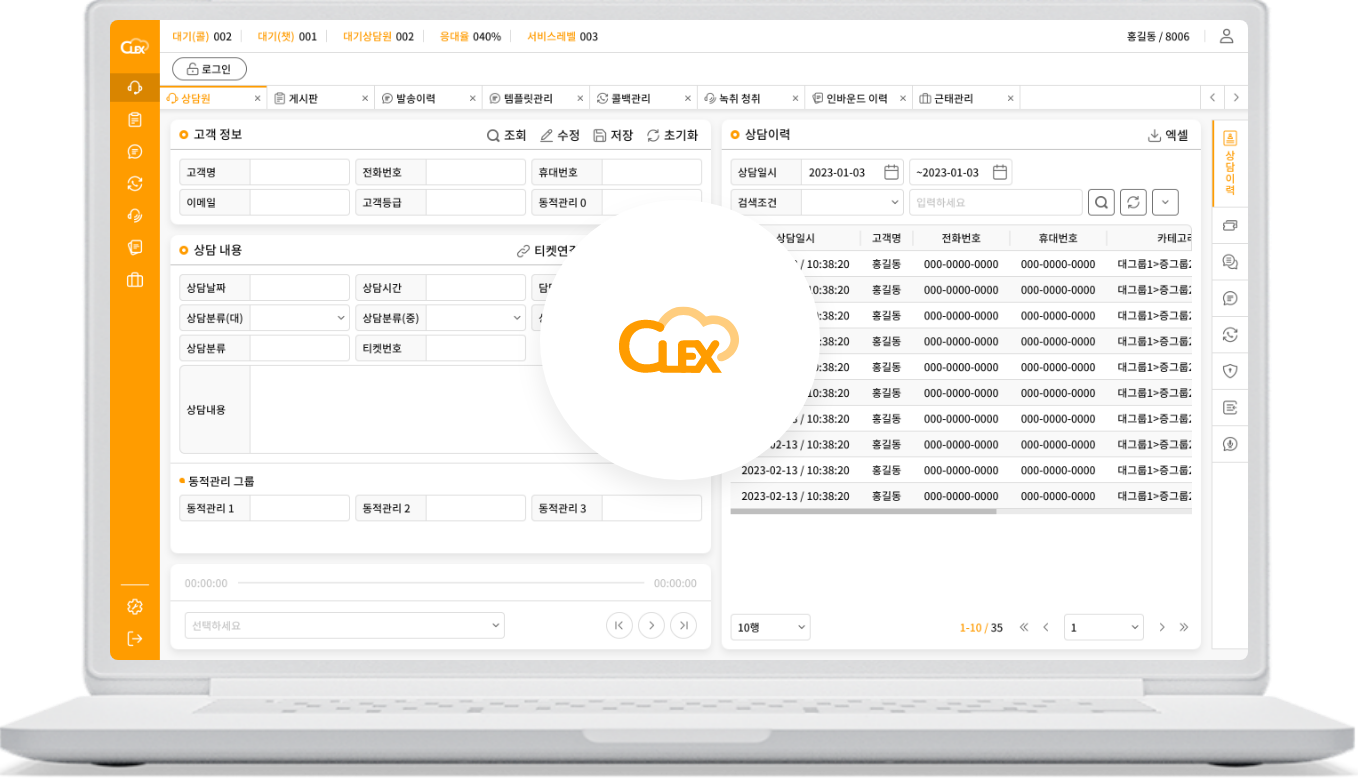The height and width of the screenshot is (778, 1358).
Task: Open the 선택하세요 recording dropdown
Action: click(x=345, y=626)
